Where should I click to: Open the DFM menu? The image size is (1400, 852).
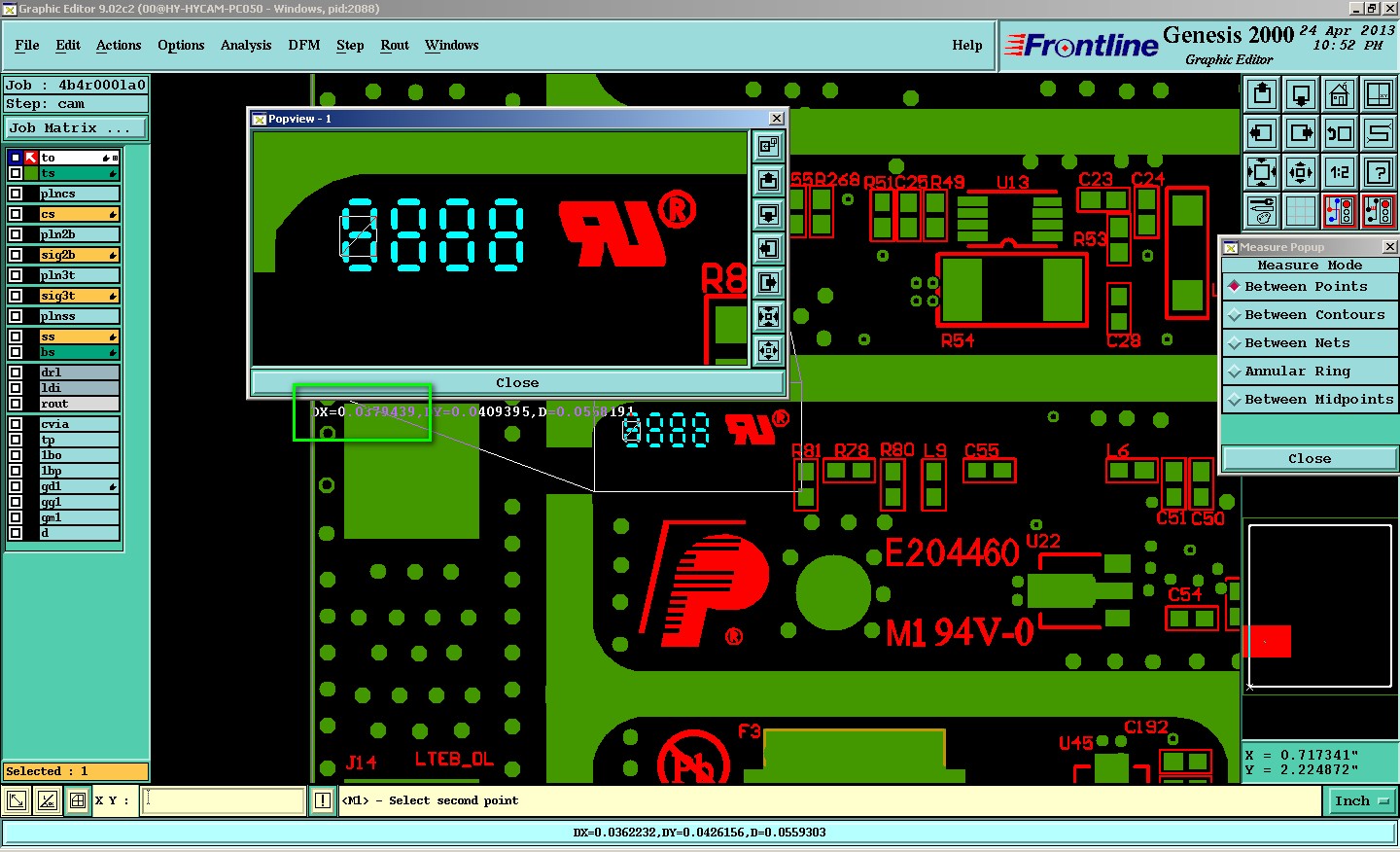pyautogui.click(x=304, y=46)
